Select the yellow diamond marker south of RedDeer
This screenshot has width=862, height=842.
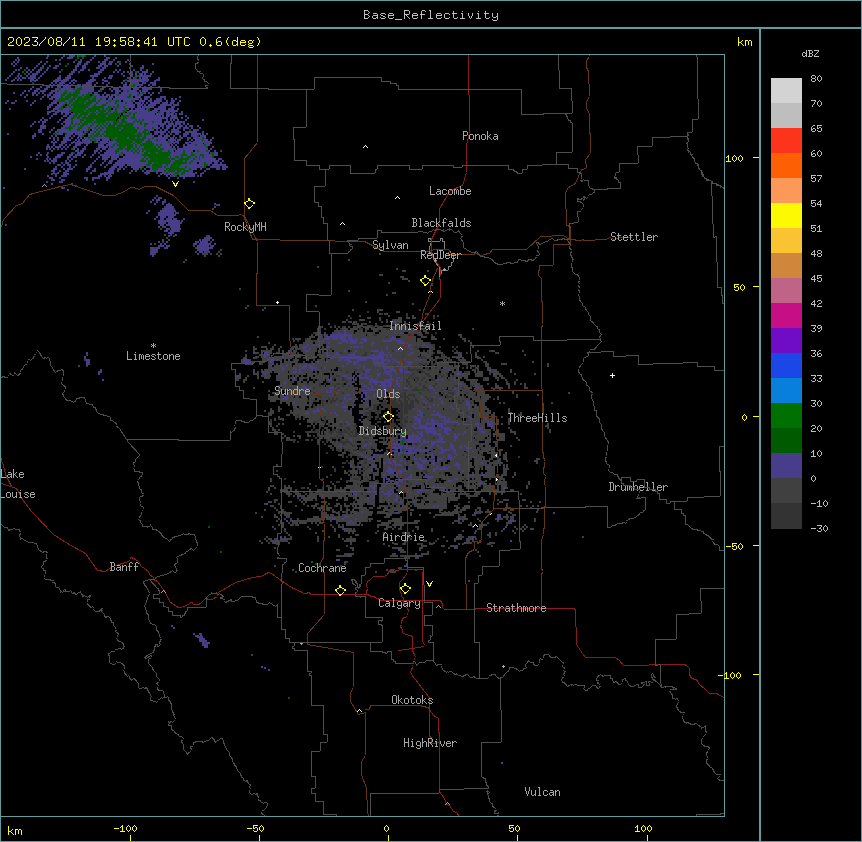426,281
